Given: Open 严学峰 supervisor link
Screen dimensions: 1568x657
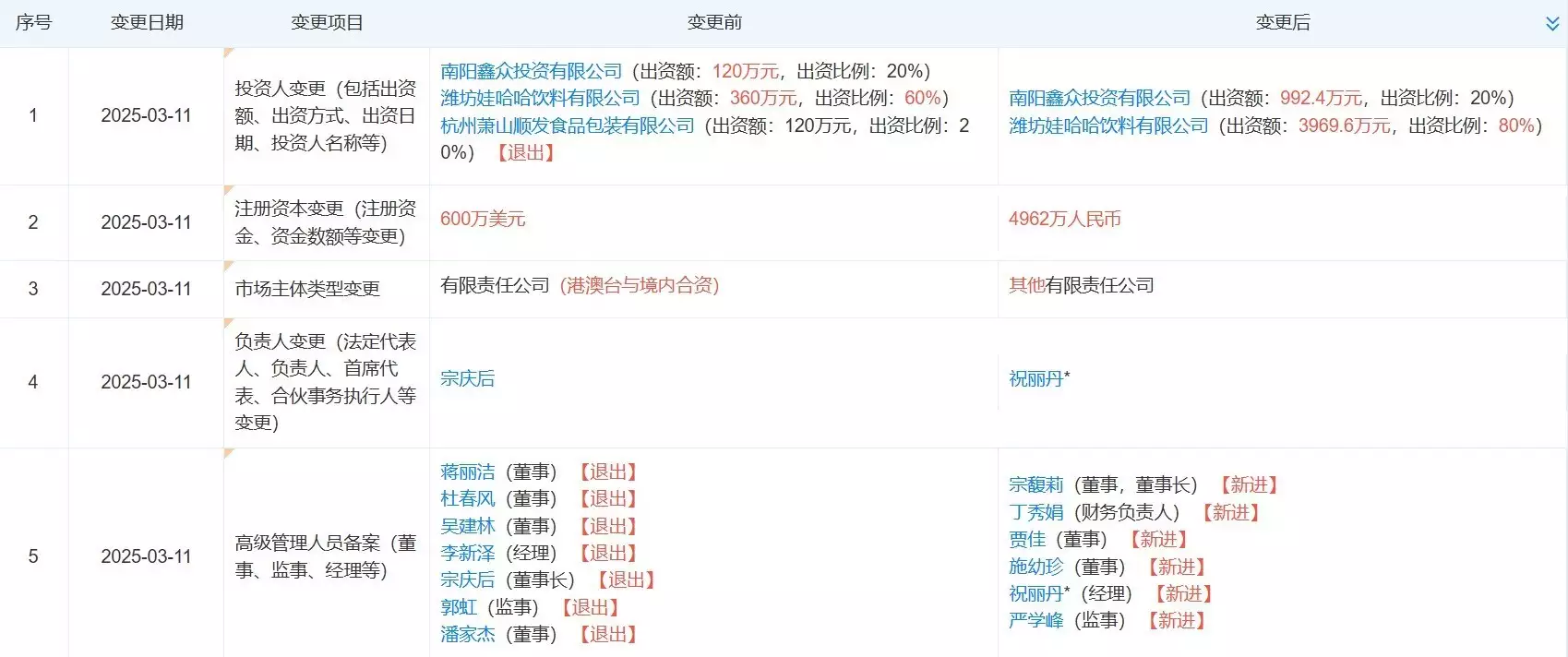Looking at the screenshot, I should click(x=1036, y=620).
